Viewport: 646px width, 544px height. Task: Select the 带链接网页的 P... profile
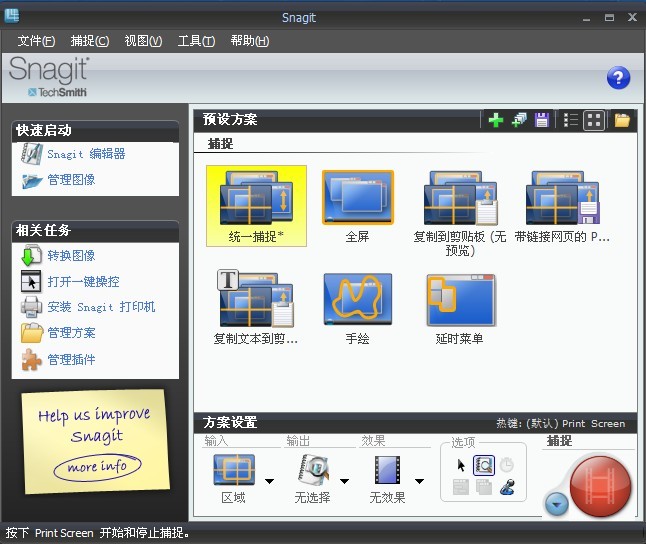(x=562, y=206)
